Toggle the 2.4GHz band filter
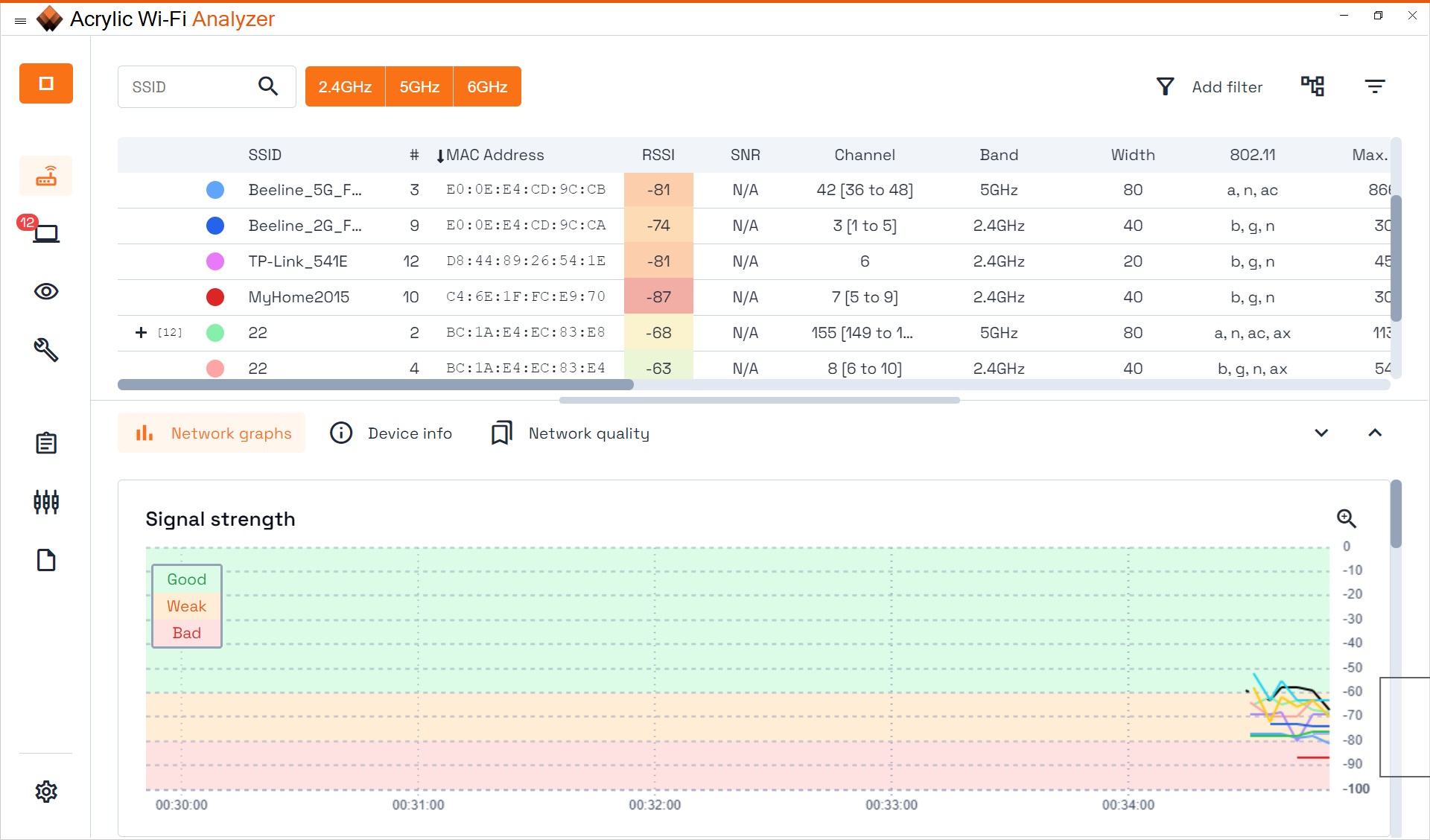 (x=345, y=87)
